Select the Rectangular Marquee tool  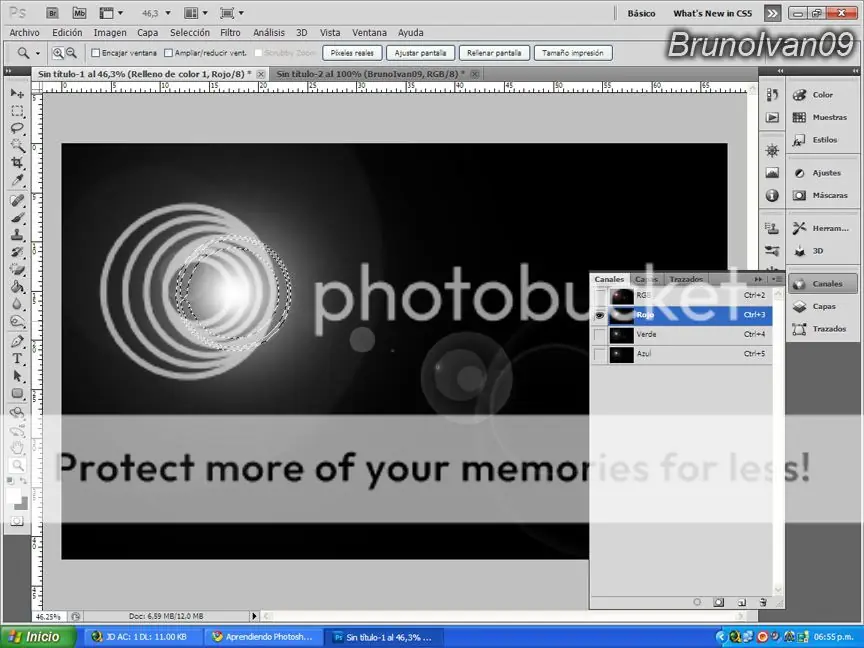(x=17, y=111)
